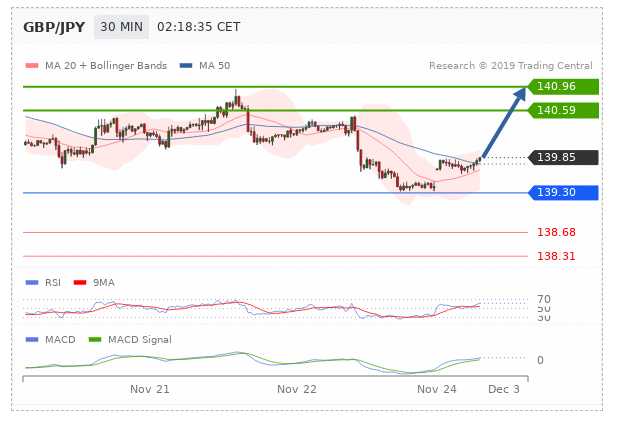
Task: Click the MA 50 blue legend swatch
Action: click(186, 66)
